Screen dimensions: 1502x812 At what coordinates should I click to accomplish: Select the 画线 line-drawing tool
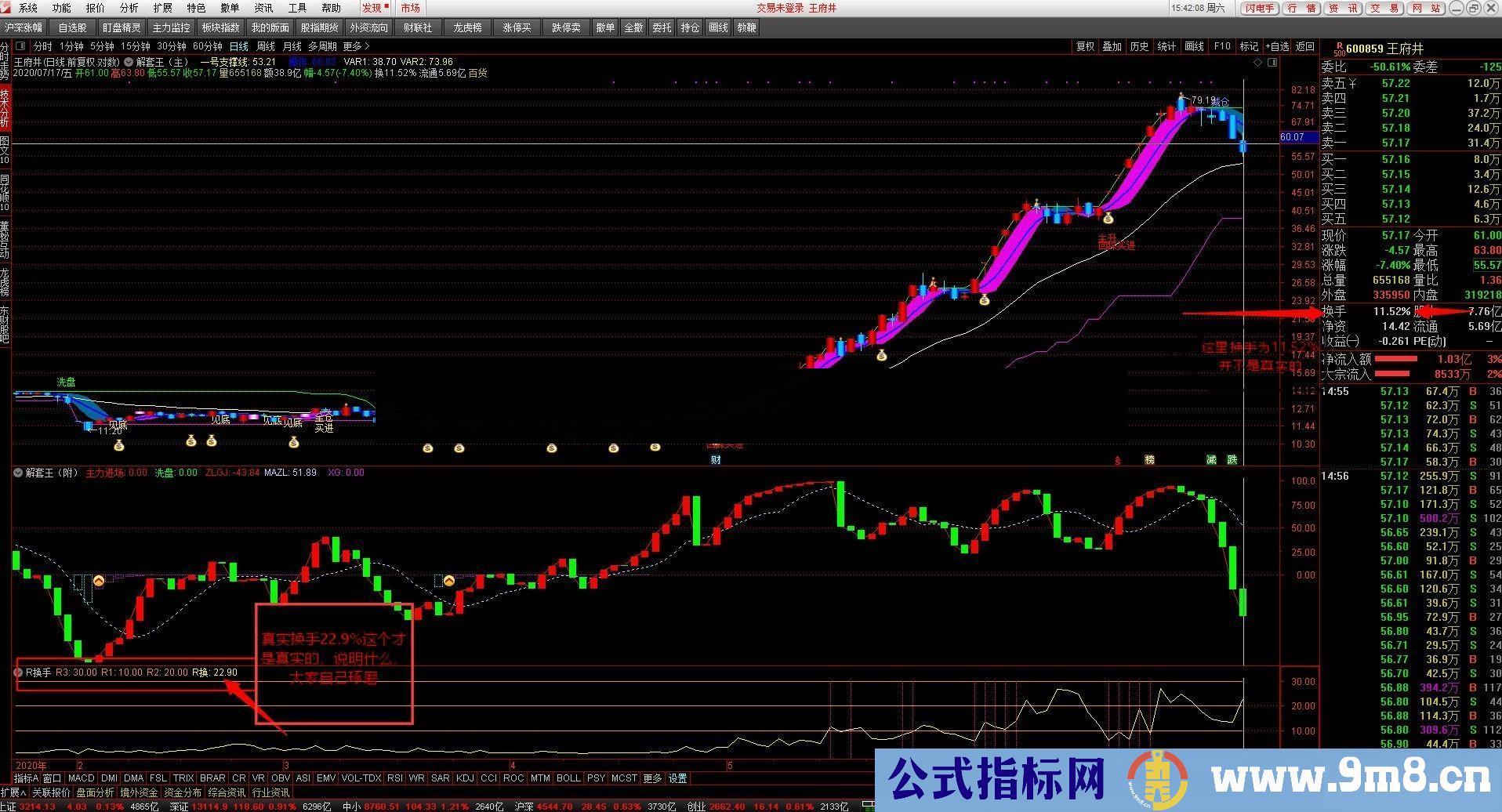pyautogui.click(x=1194, y=46)
